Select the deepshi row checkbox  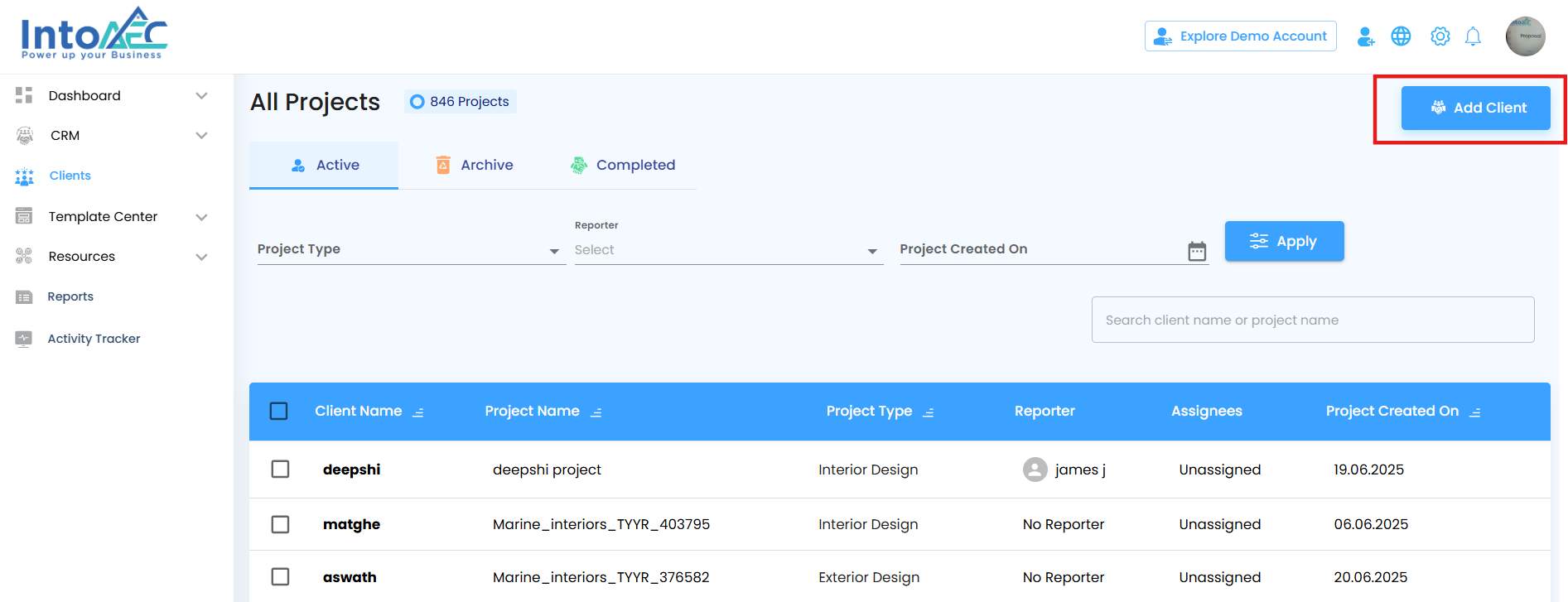tap(281, 470)
